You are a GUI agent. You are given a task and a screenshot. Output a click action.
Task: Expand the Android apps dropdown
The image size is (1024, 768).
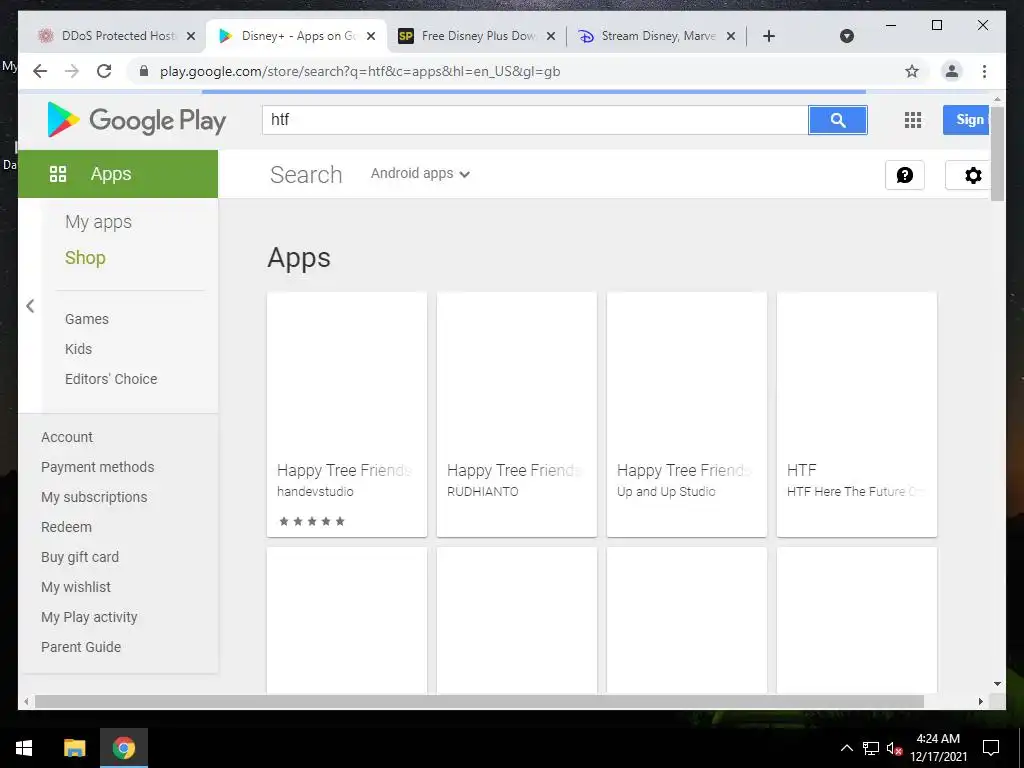tap(420, 174)
